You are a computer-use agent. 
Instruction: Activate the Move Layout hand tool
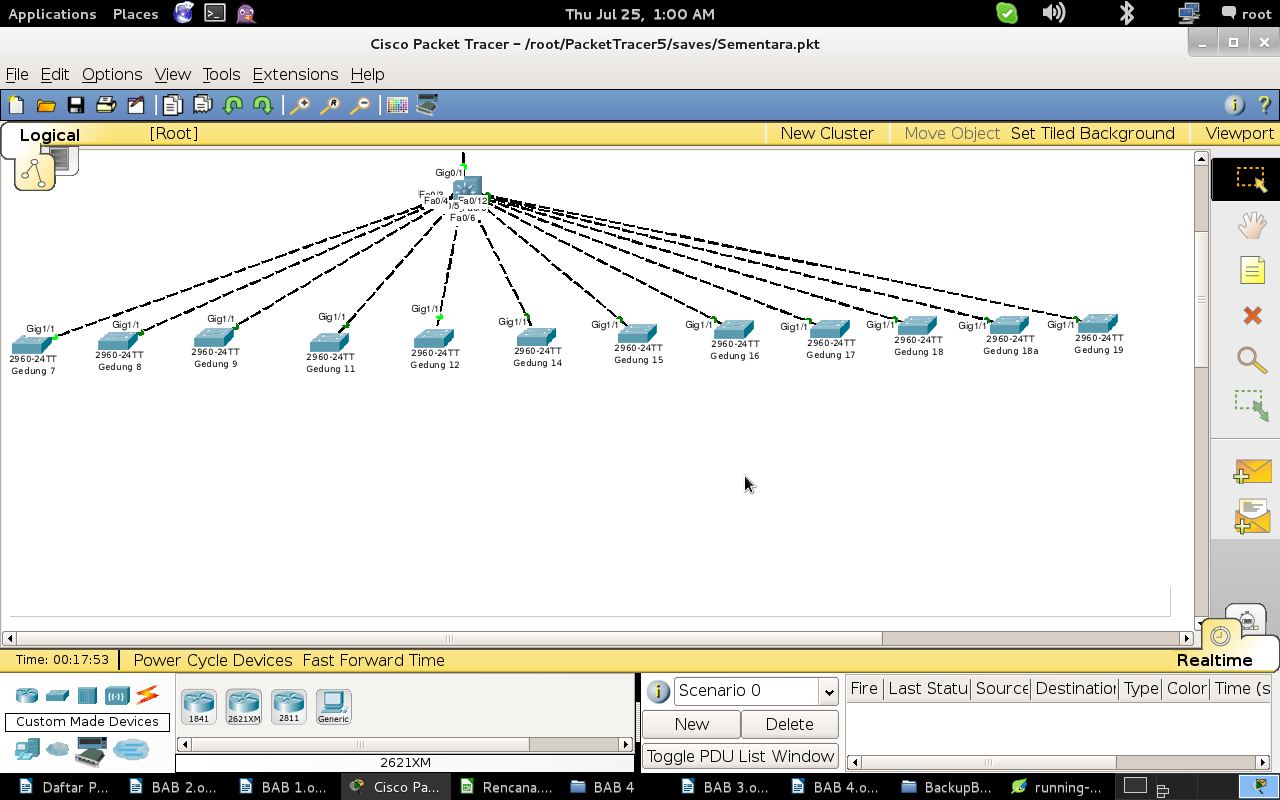(1252, 226)
